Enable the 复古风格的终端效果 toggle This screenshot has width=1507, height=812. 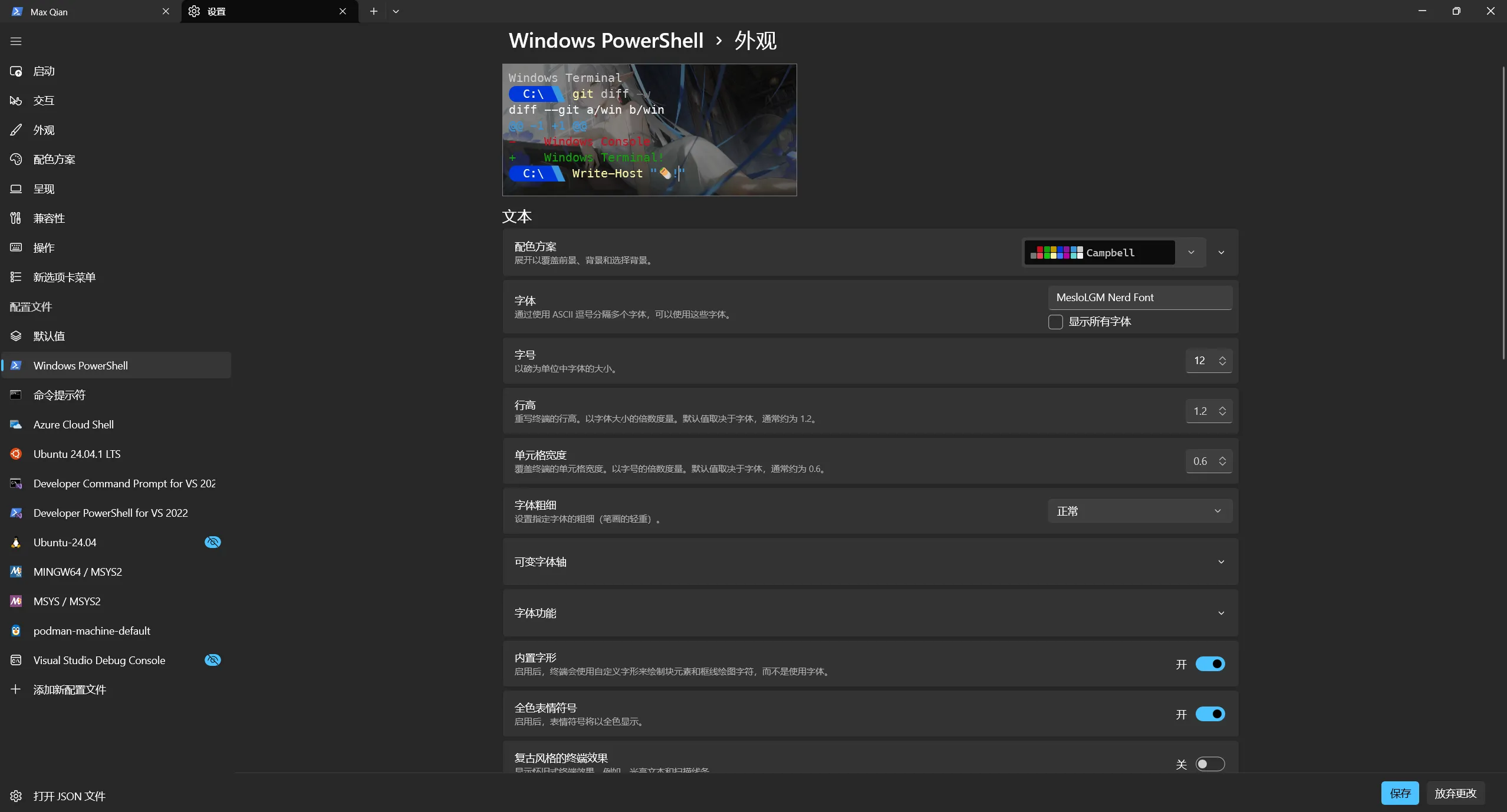(x=1210, y=764)
